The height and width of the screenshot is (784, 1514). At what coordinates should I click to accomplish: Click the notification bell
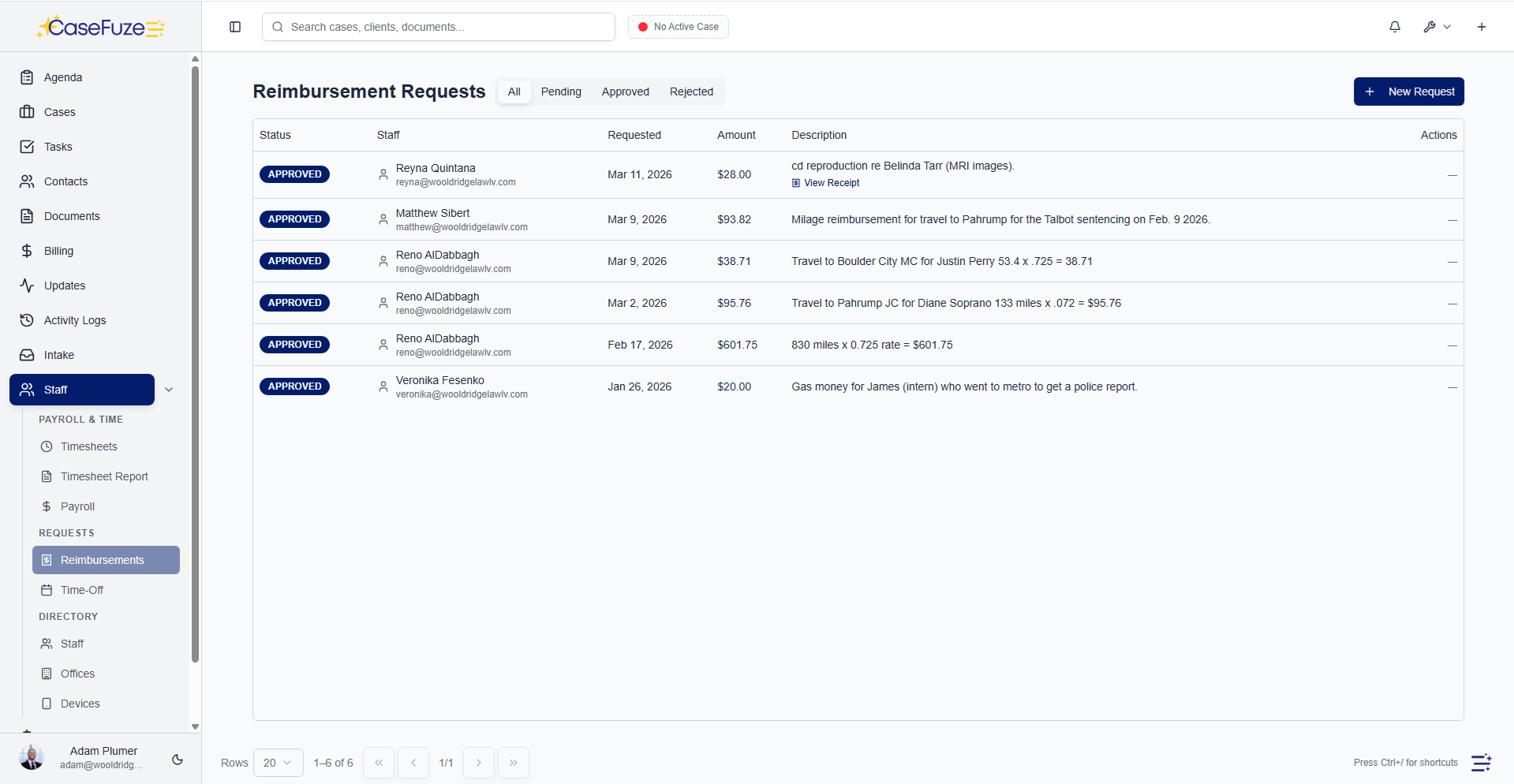1394,26
